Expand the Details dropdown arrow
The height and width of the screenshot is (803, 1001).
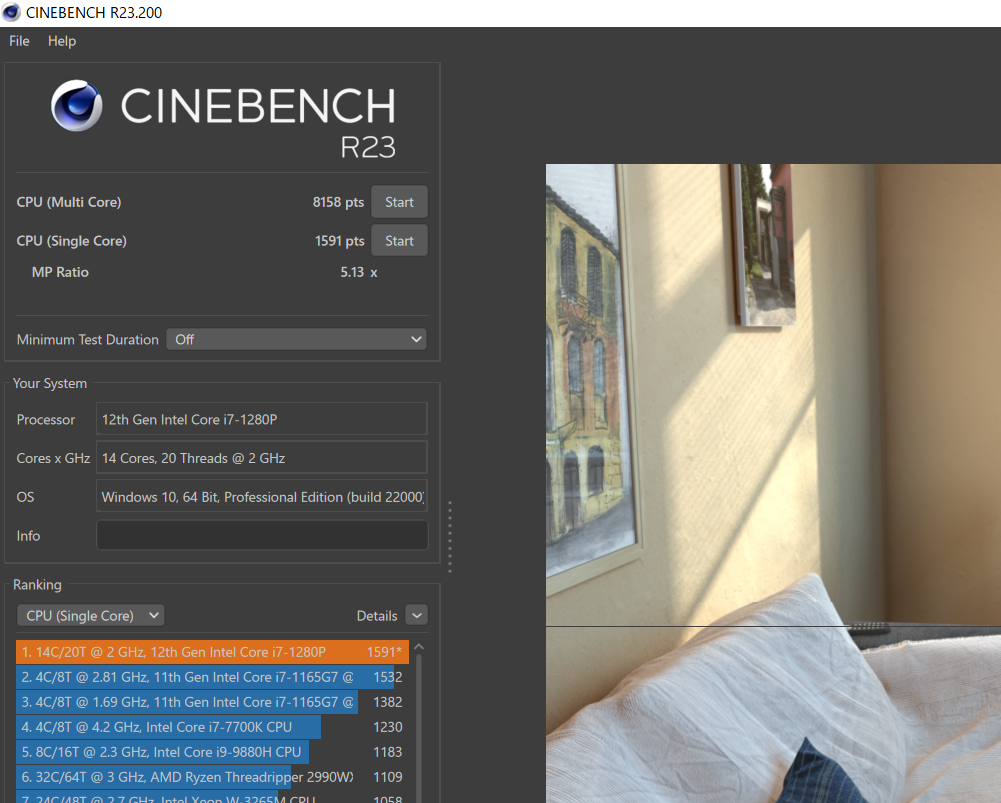[417, 615]
